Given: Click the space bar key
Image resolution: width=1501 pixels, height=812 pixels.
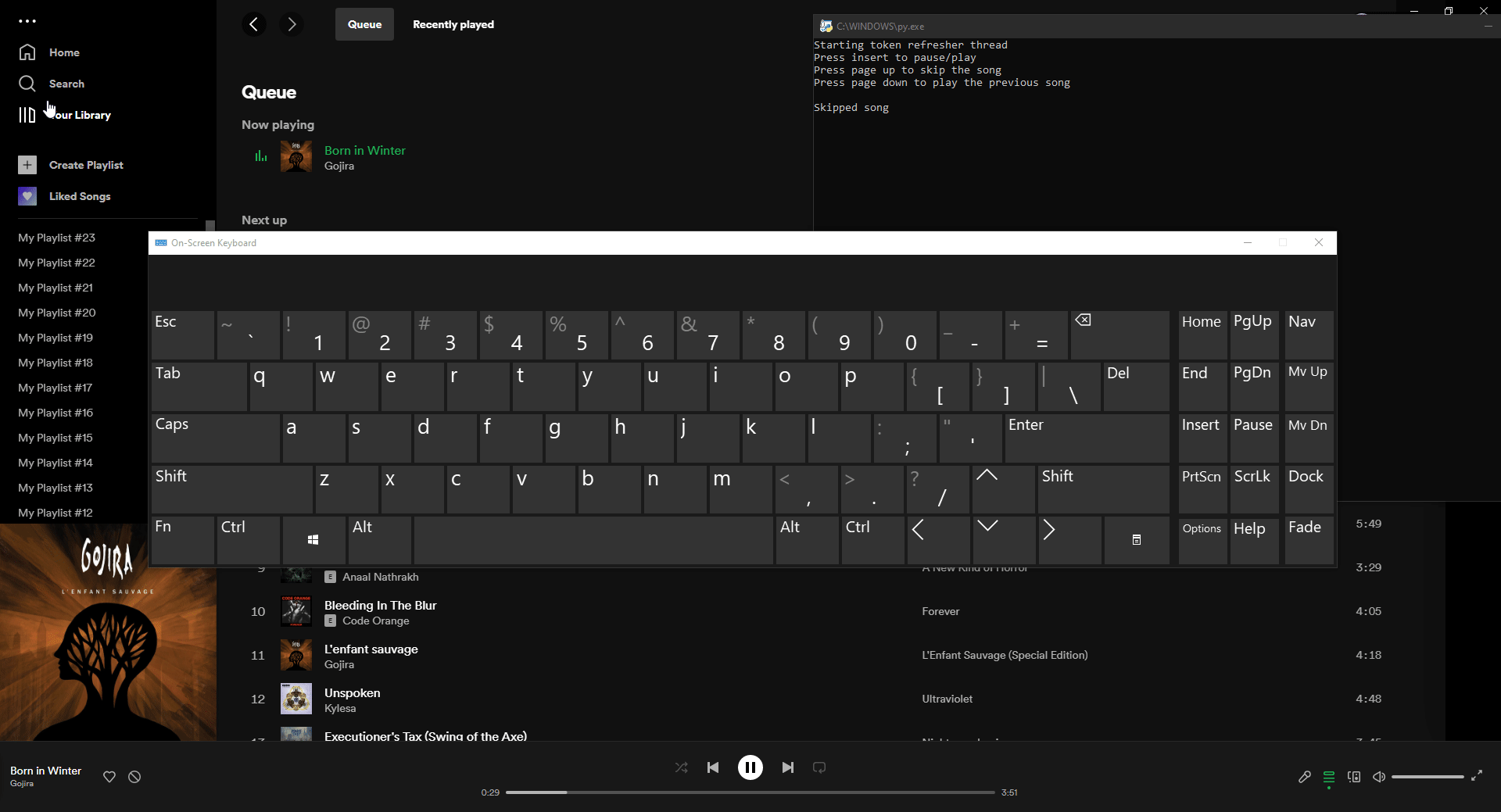Looking at the screenshot, I should [593, 540].
